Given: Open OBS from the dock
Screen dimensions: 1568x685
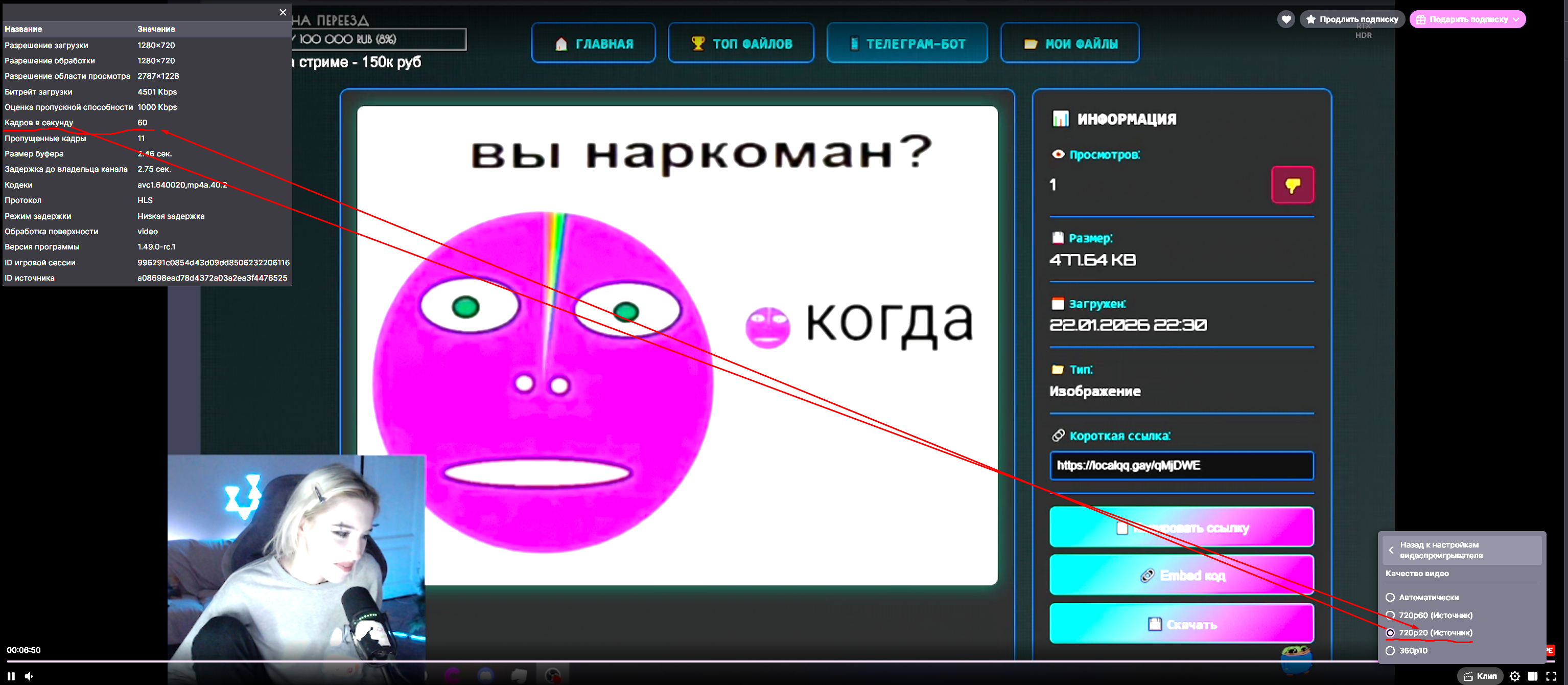Looking at the screenshot, I should (553, 676).
